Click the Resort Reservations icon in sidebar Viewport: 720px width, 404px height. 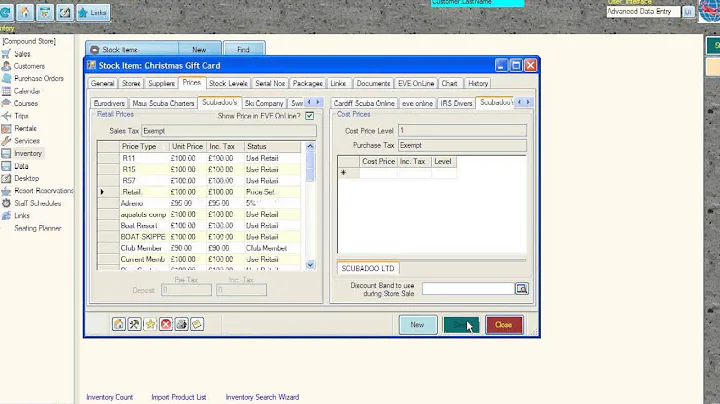pos(6,191)
